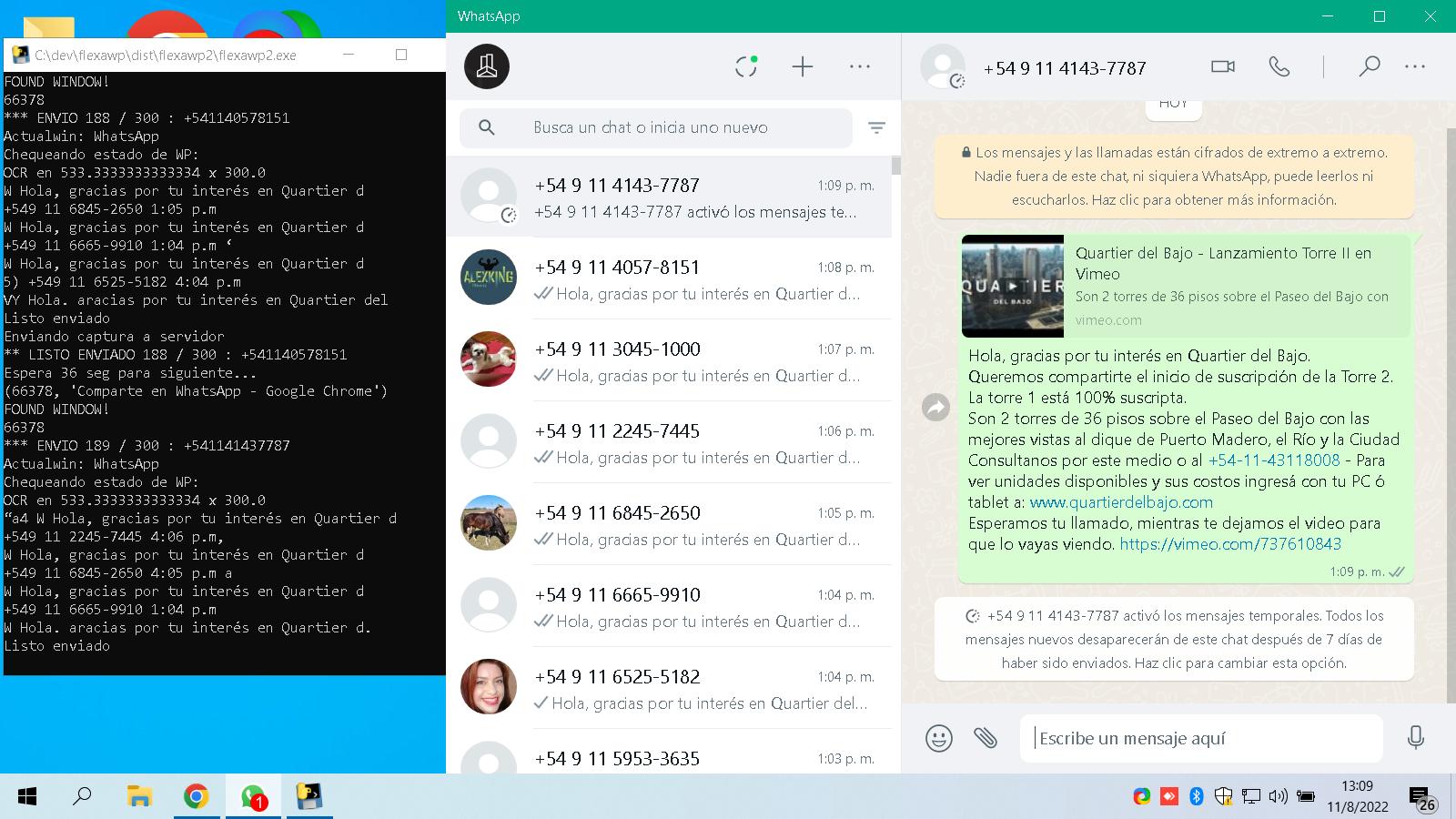Open battery status tray icon
Viewport: 1456px width, 819px height.
pos(1306,797)
